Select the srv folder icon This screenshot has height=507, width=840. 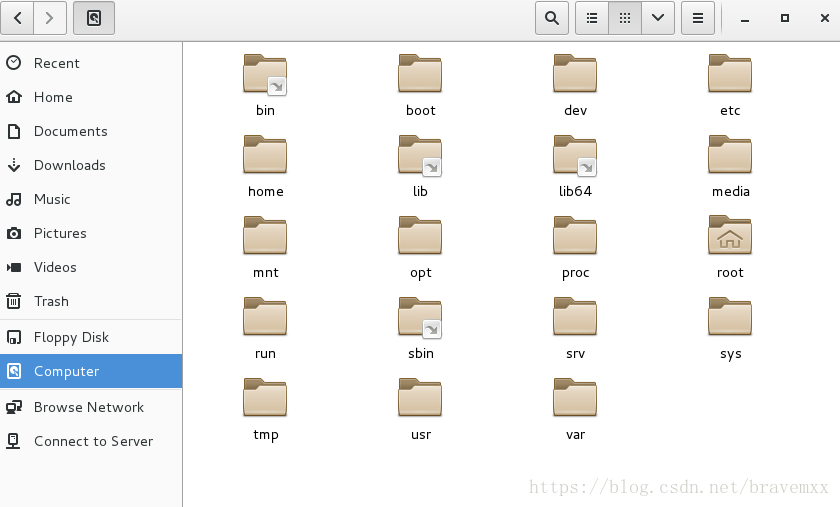575,316
